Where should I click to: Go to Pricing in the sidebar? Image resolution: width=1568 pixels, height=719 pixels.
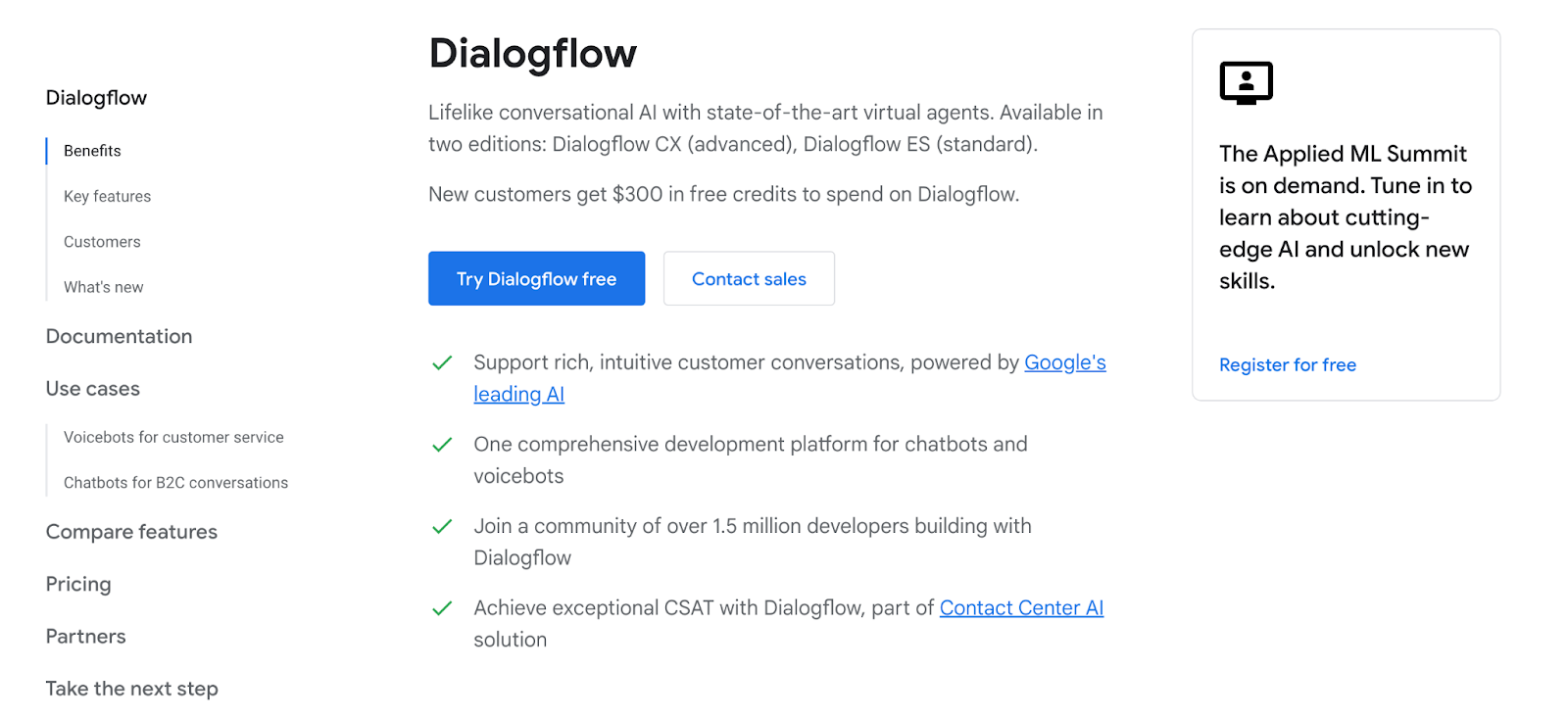click(78, 585)
